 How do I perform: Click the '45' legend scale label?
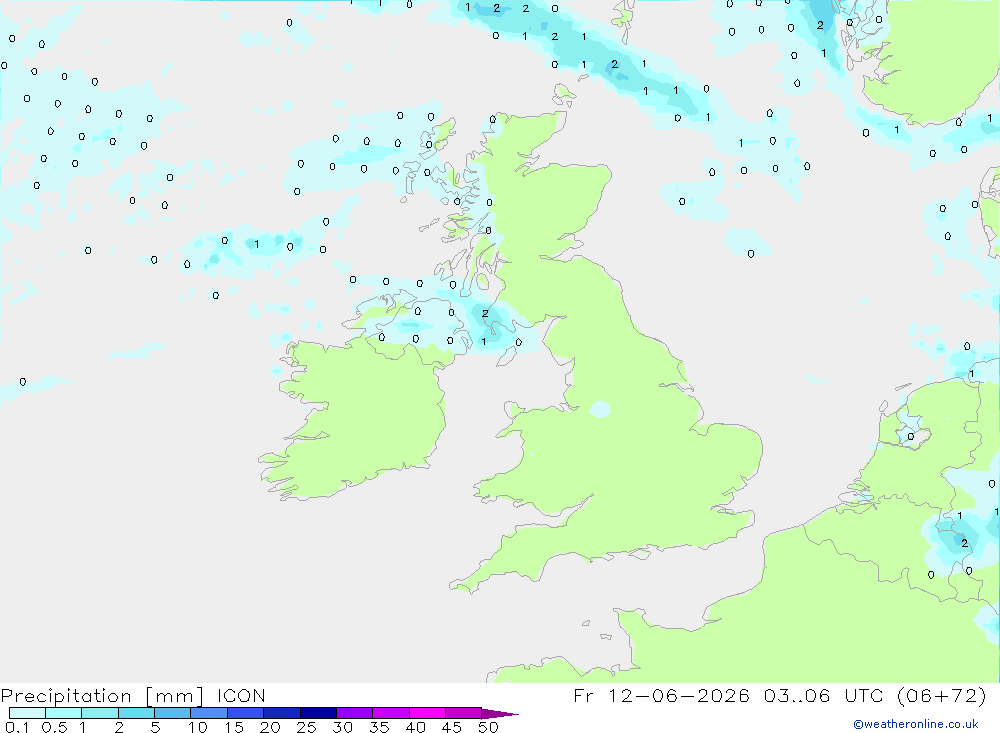click(452, 727)
